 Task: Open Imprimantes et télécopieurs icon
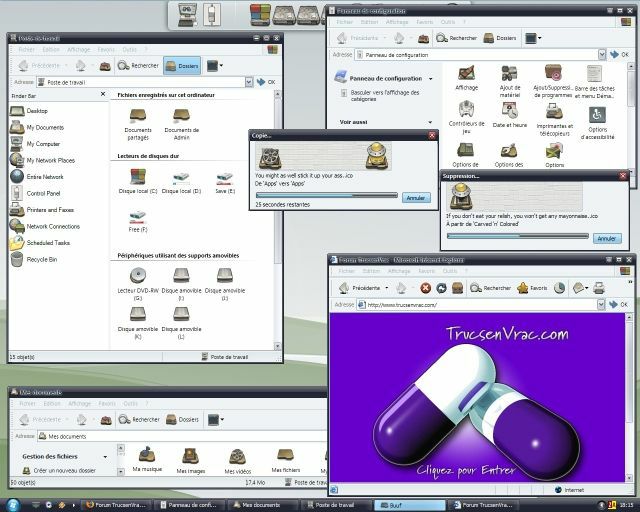(x=554, y=119)
